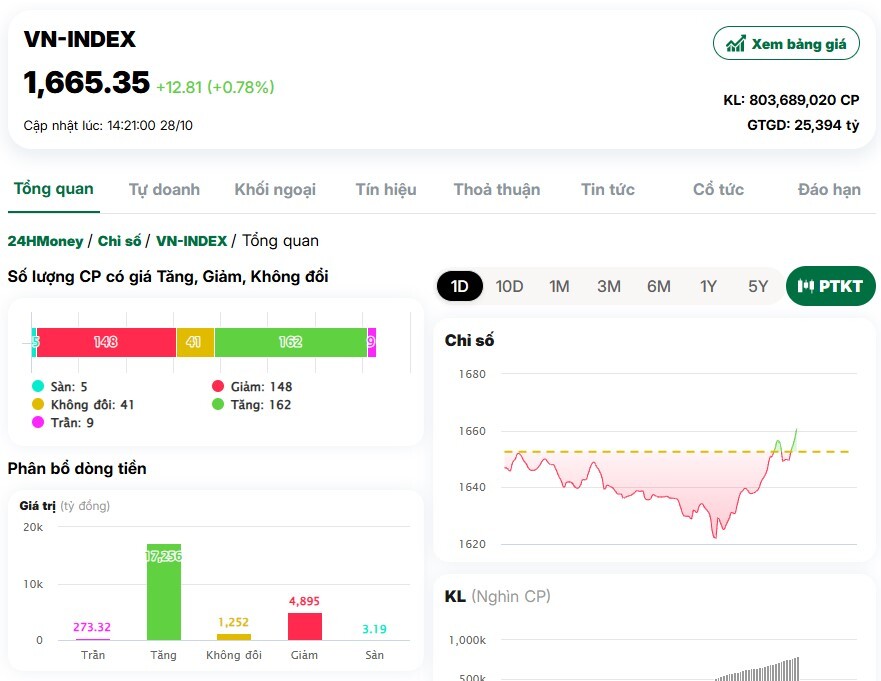Open the Đáo hạn tab
Screen dimensions: 881x681
829,189
